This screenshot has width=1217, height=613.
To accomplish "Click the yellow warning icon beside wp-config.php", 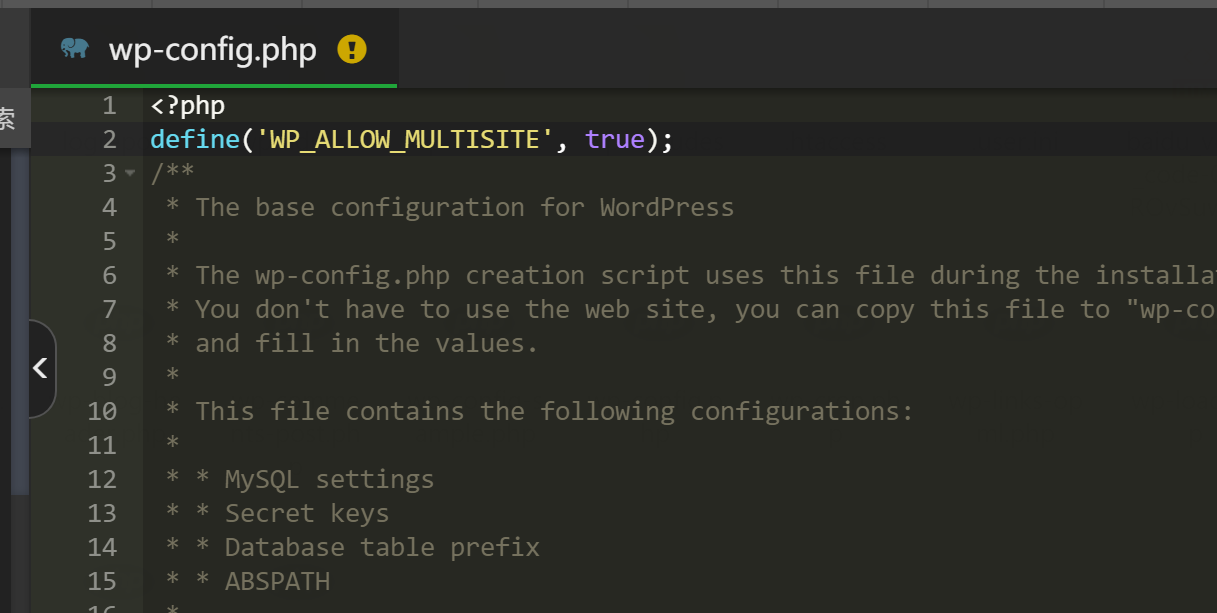I will click(352, 49).
